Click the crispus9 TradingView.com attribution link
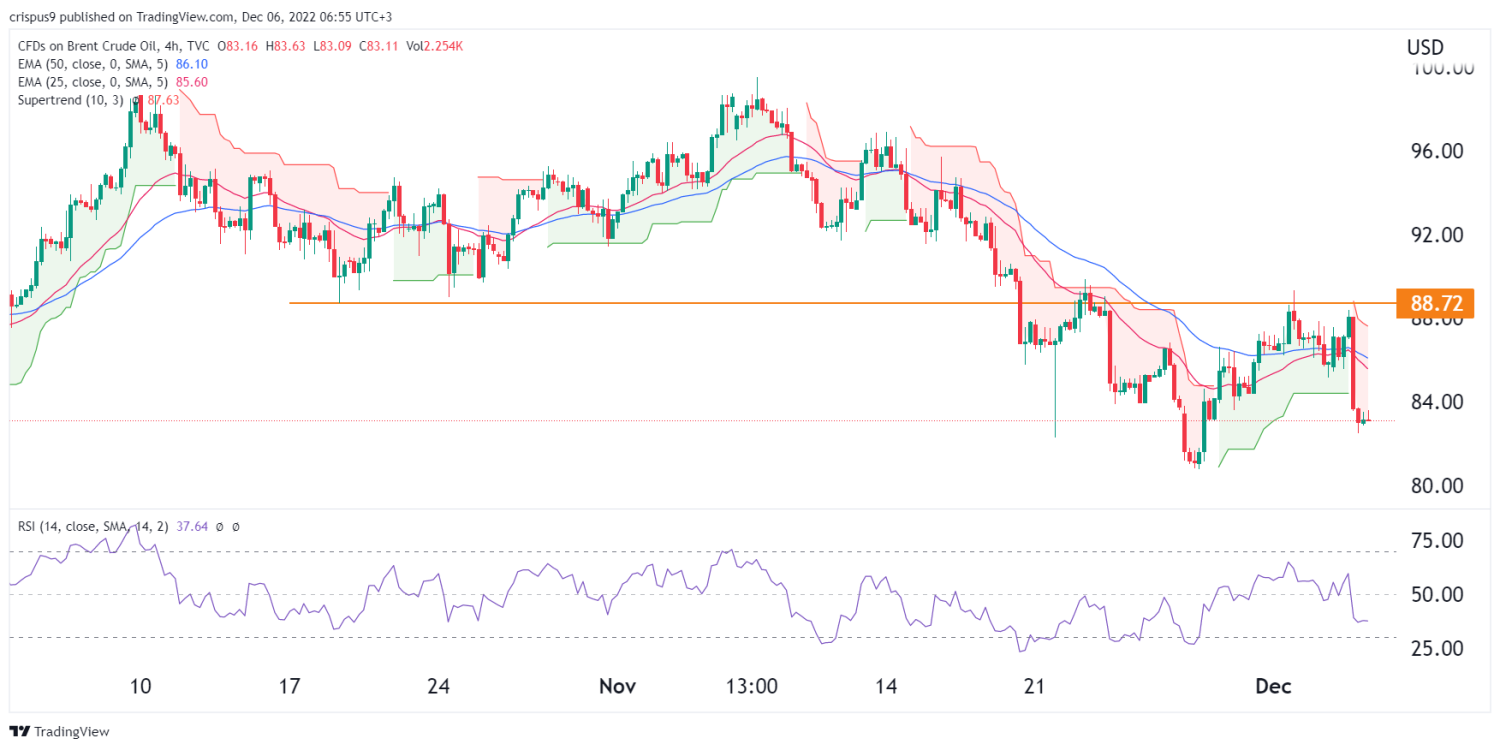The width and height of the screenshot is (1500, 750). 120,16
